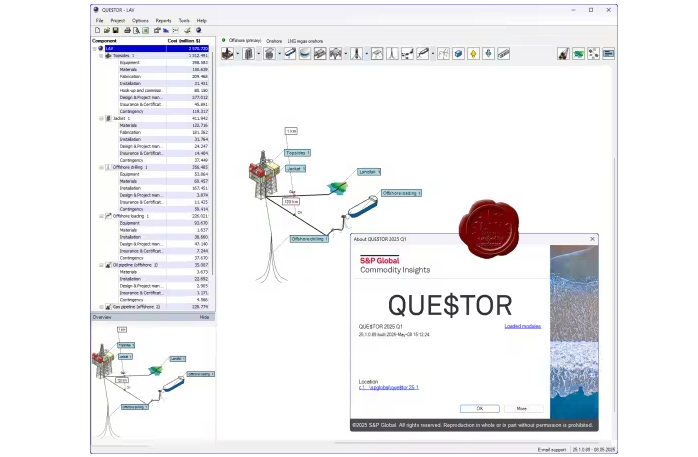Open the Help menu
This screenshot has height=457, width=698.
coord(202,20)
